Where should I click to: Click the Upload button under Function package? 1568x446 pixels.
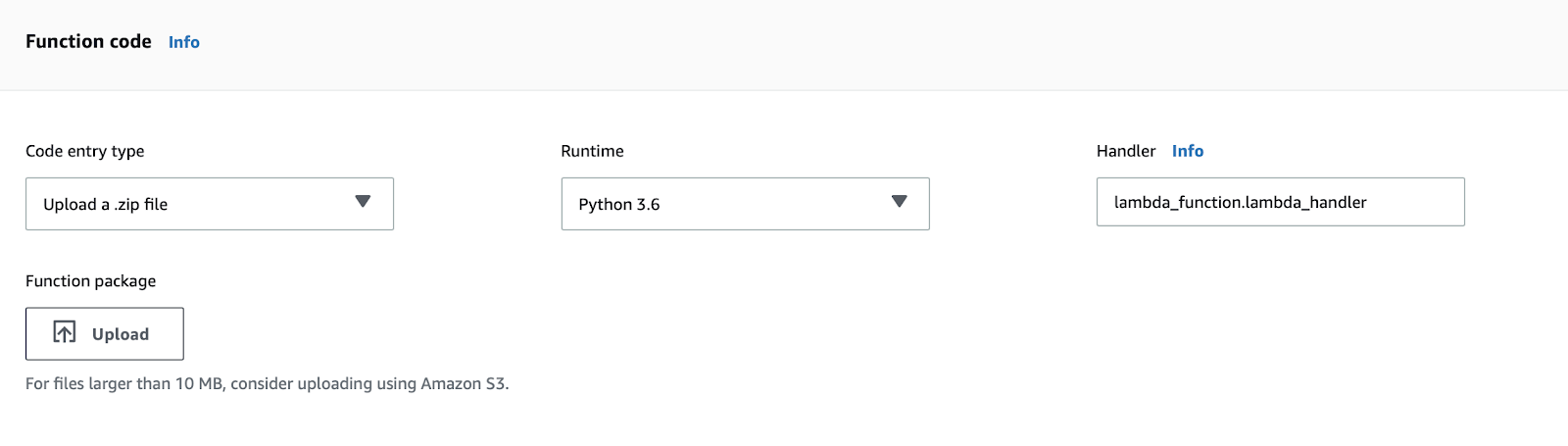pos(105,334)
